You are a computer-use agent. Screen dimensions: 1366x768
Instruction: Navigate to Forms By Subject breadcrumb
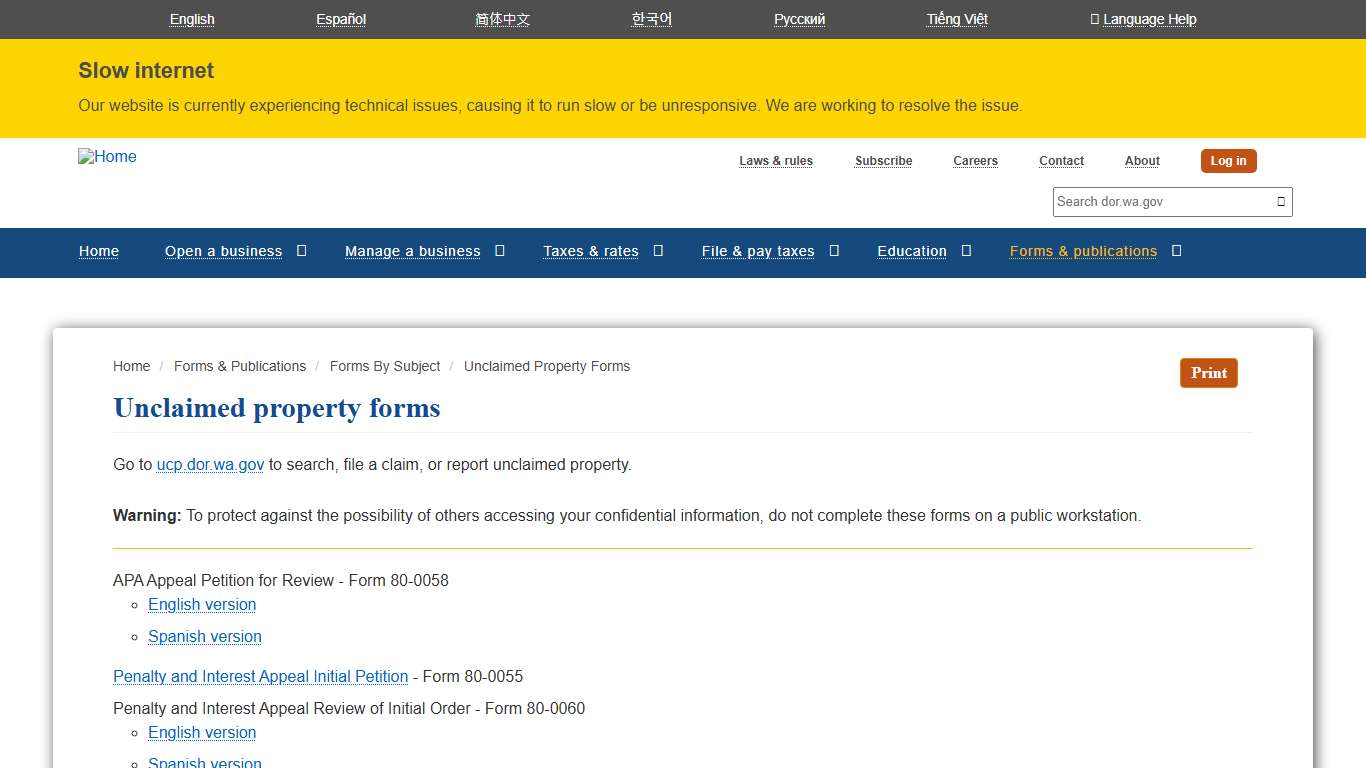(x=384, y=366)
